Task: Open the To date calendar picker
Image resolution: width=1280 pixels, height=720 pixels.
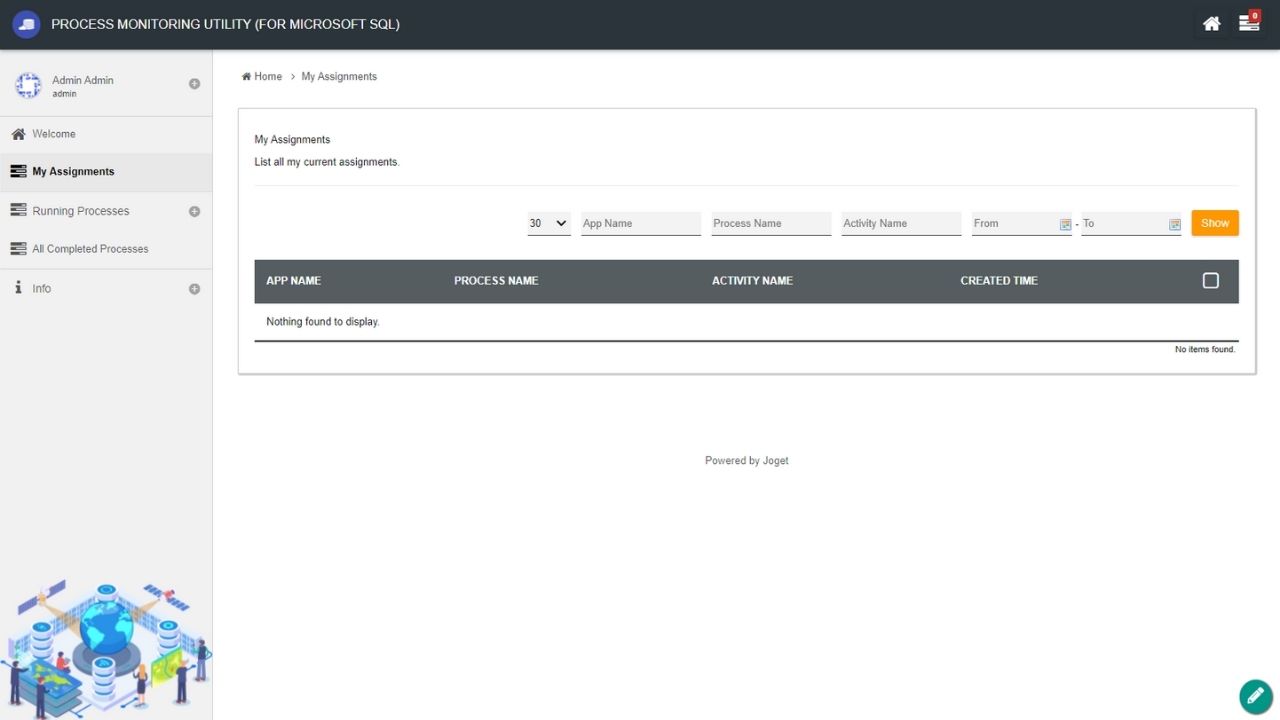Action: (x=1175, y=224)
